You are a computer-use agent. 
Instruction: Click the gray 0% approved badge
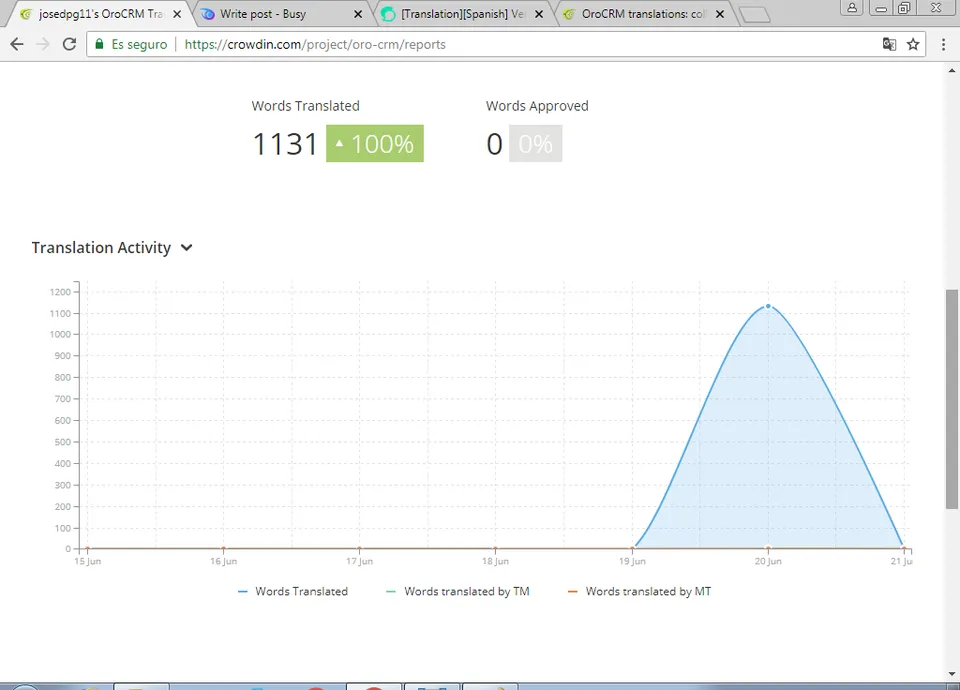pos(536,144)
